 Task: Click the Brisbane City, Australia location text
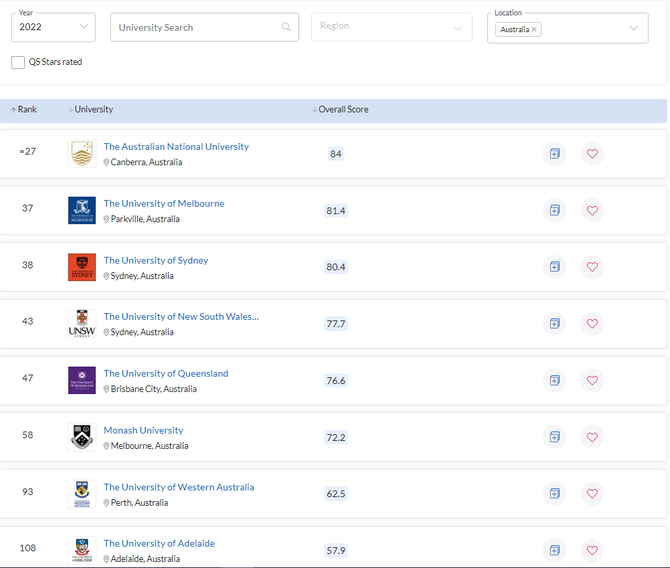tap(153, 389)
